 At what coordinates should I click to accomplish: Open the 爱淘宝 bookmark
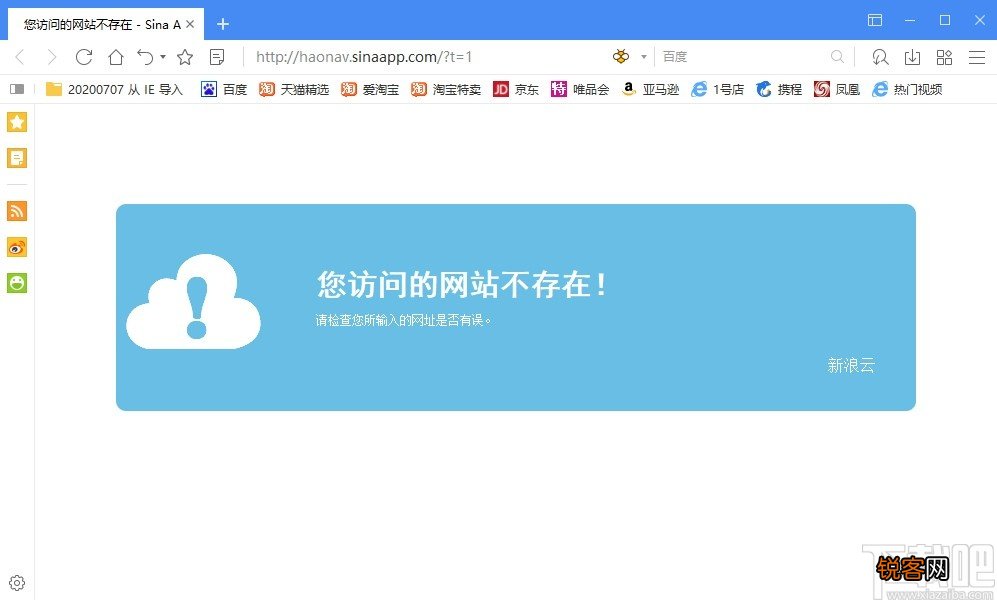370,90
